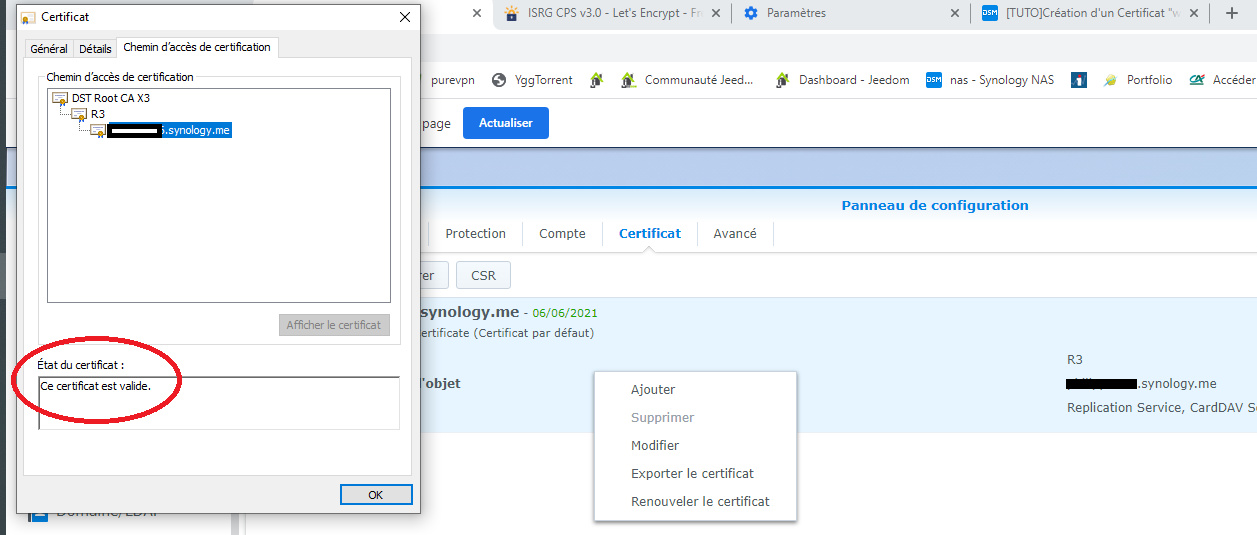Click the CSR button
1257x535 pixels.
coord(483,276)
